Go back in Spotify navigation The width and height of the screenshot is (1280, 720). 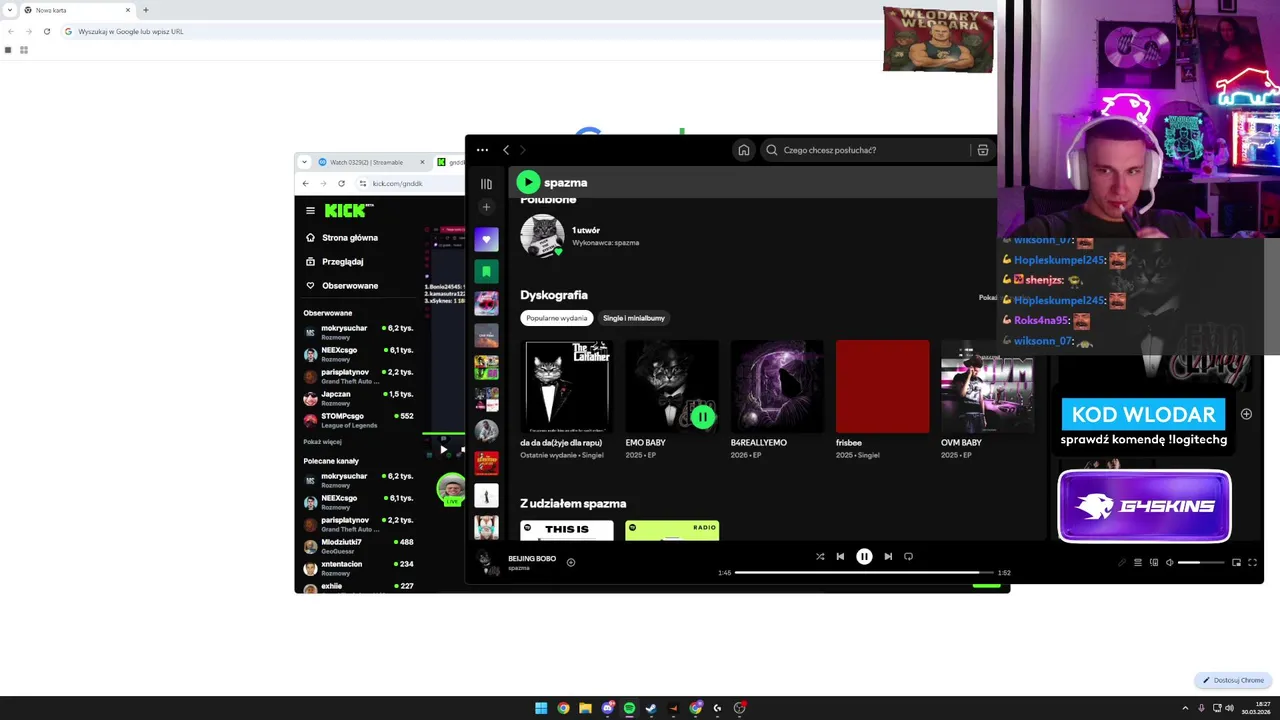point(506,150)
